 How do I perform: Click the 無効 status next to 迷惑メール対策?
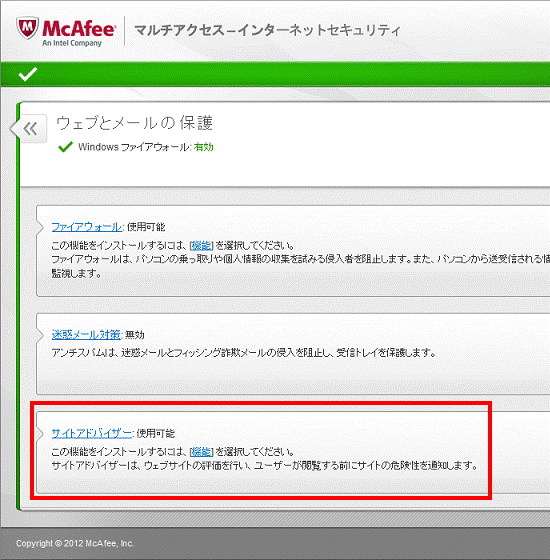135,335
